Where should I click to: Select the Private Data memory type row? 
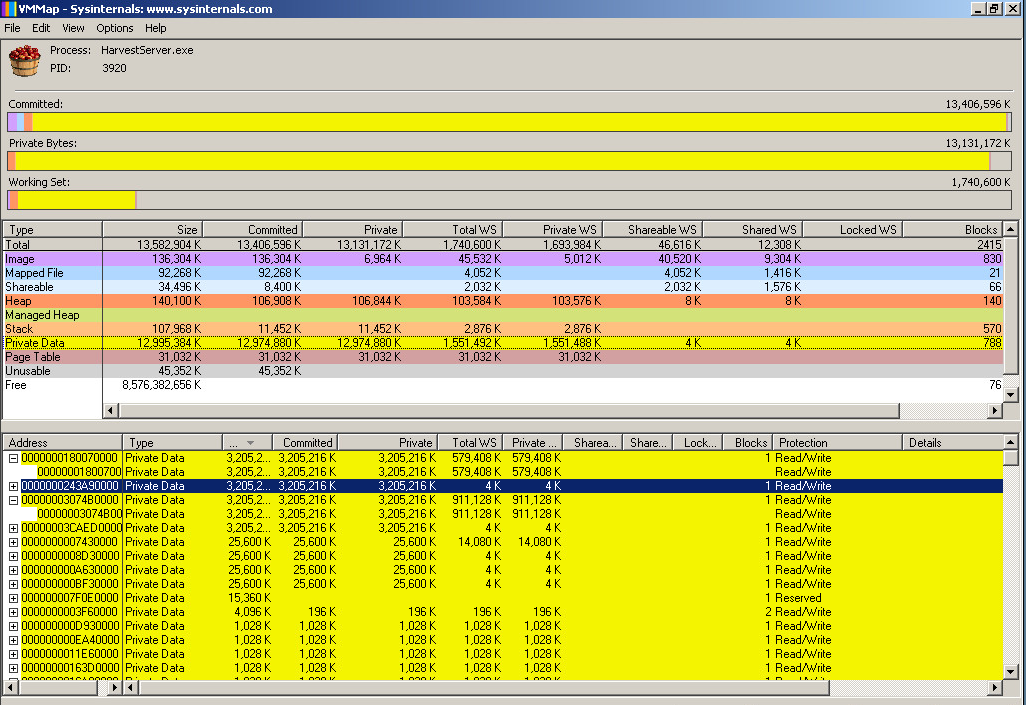[x=503, y=343]
